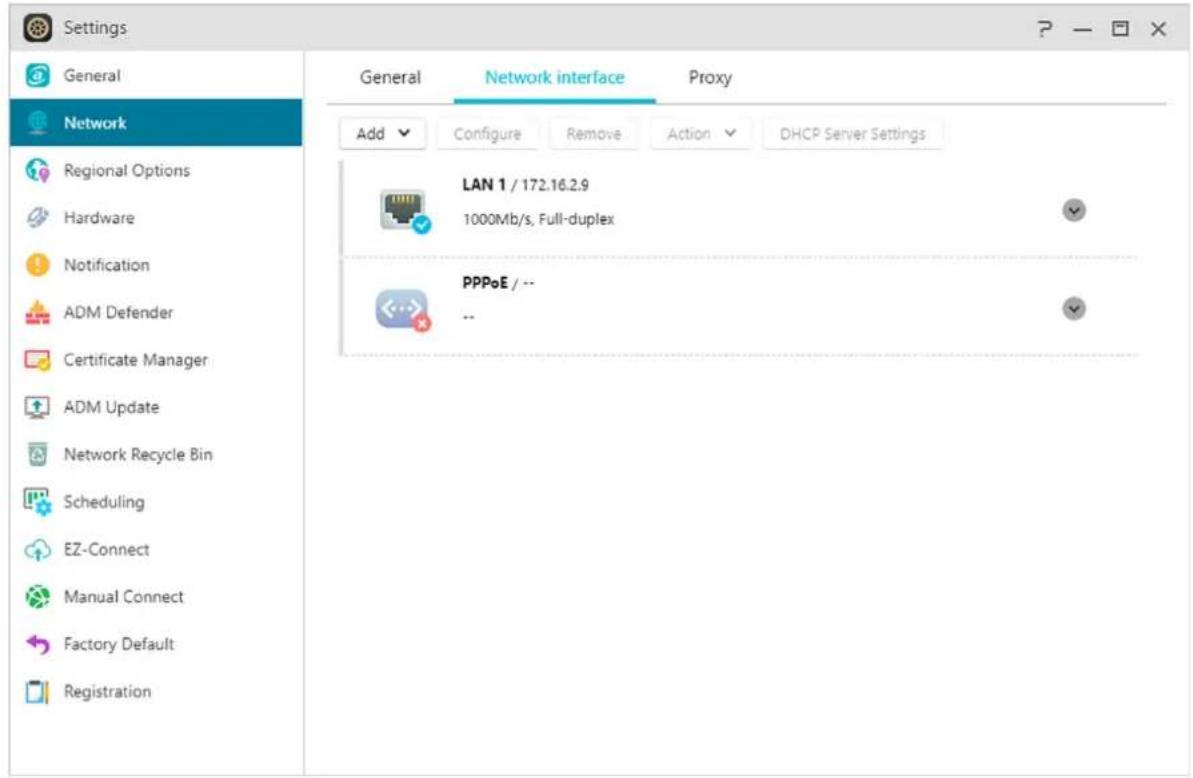
Task: Switch to the General tab
Action: click(x=390, y=78)
